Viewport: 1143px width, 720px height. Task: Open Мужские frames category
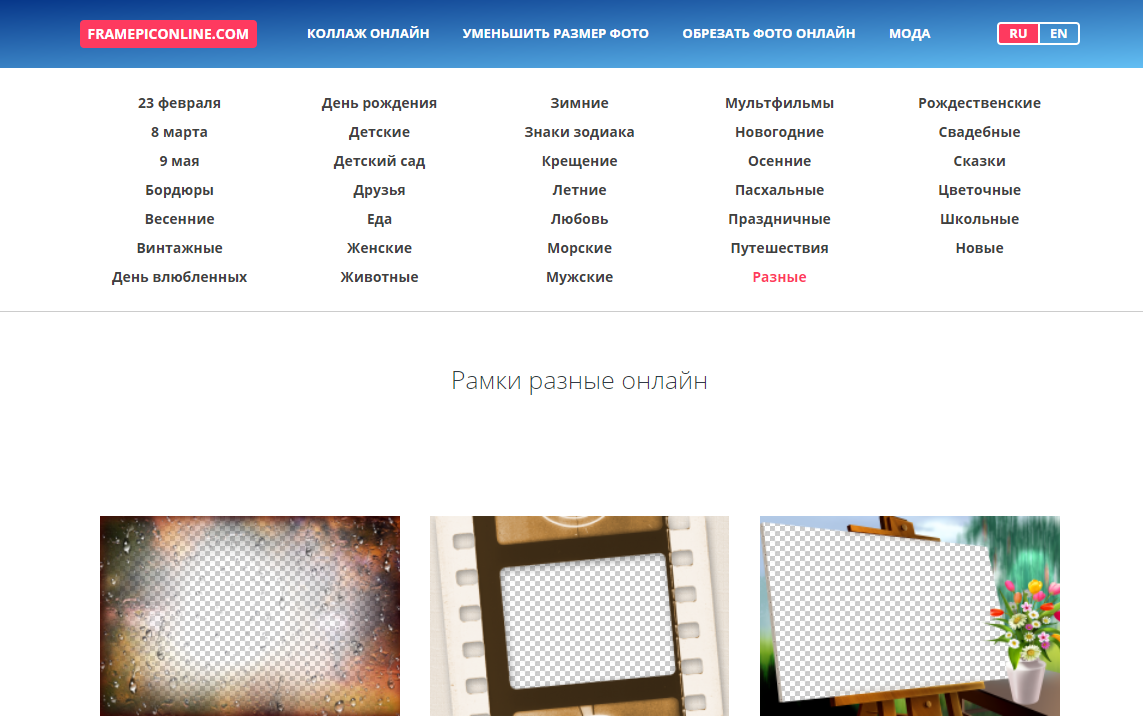click(x=580, y=278)
